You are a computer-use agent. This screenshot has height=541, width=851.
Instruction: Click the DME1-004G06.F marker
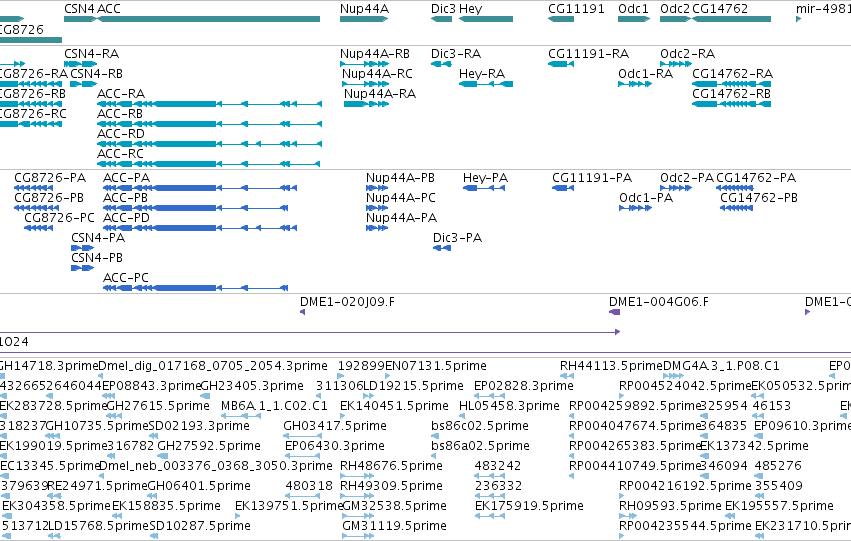614,312
